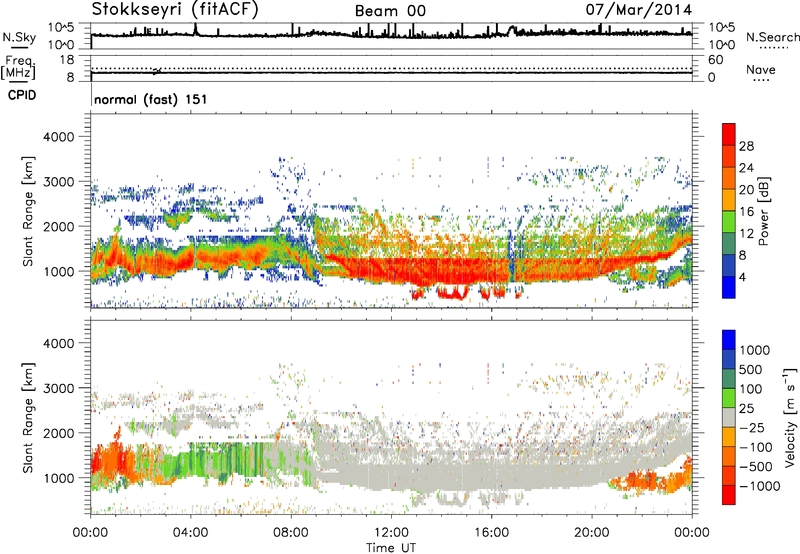Click the red arc echoes below 1000 km near 14:00
Viewport: 800px width, 554px height.
(452, 292)
